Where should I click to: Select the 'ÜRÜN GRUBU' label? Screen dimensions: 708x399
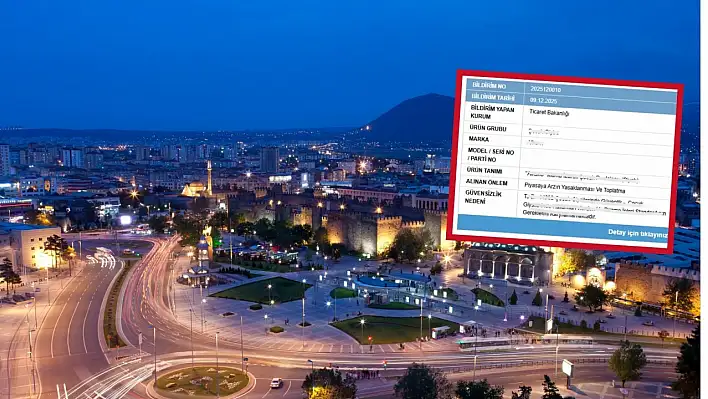click(x=487, y=128)
